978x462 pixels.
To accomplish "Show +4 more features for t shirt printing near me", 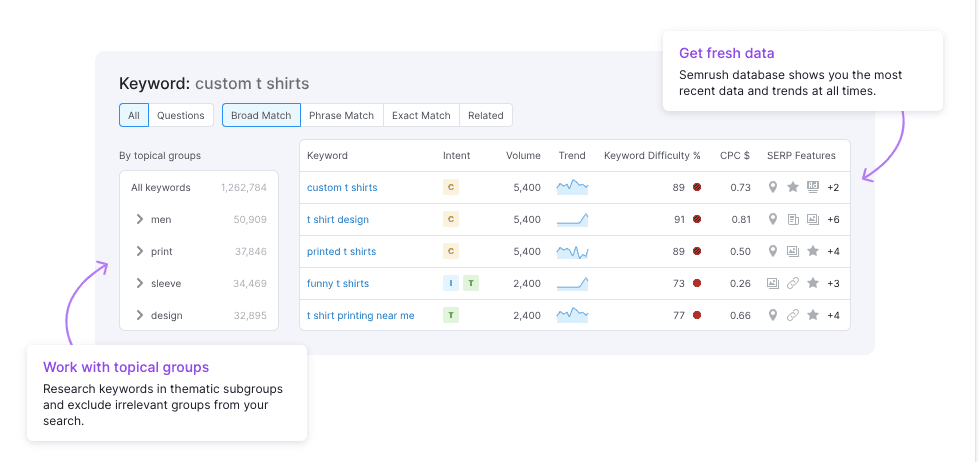I will (833, 315).
